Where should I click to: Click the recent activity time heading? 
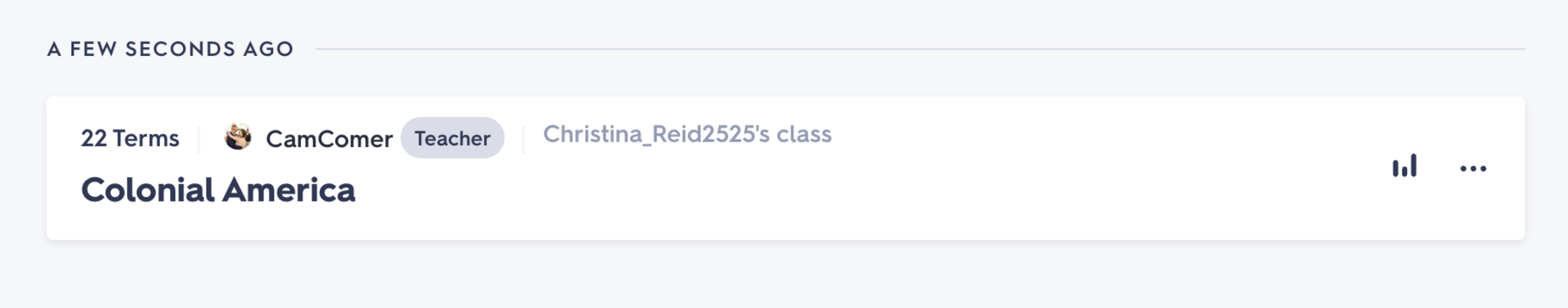coord(170,49)
